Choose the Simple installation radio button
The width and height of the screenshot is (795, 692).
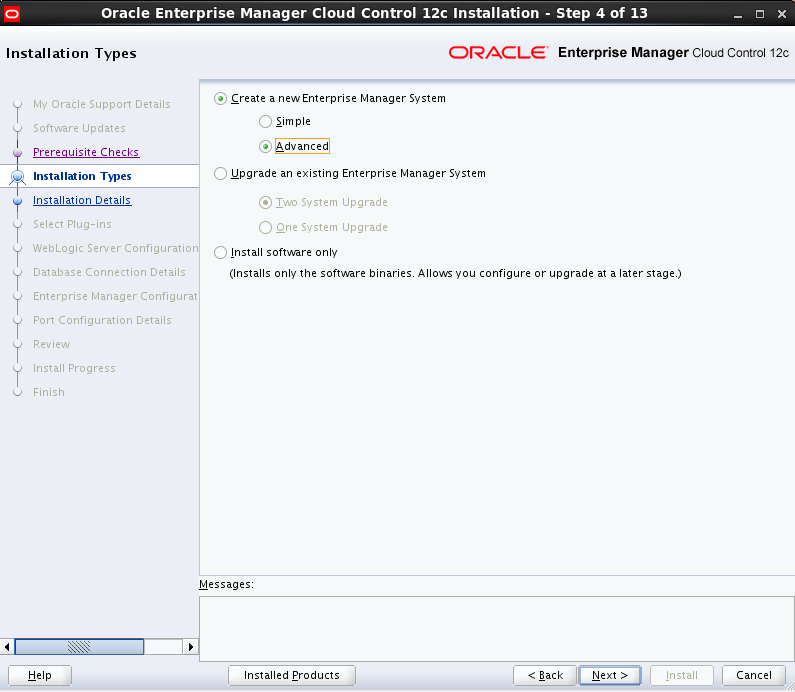pos(265,122)
